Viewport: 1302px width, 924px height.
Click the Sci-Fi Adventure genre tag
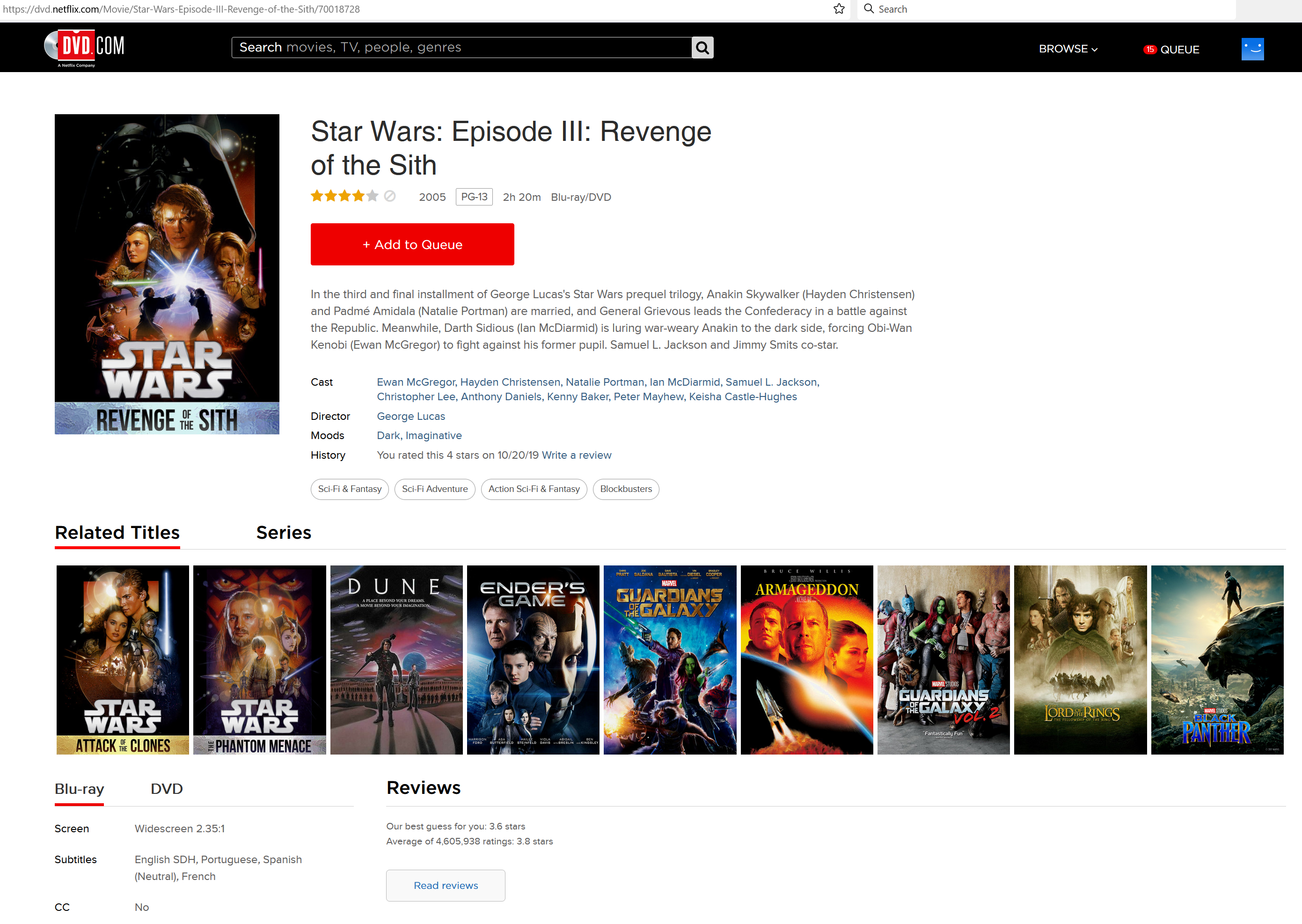(435, 489)
